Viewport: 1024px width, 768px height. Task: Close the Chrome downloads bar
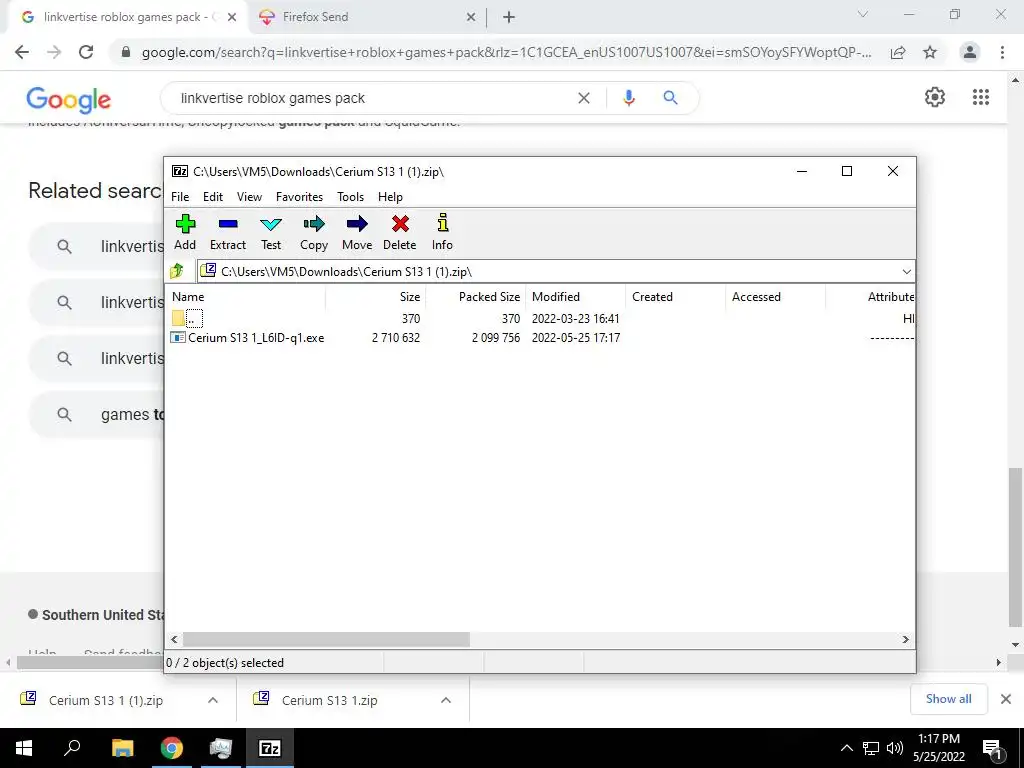point(1006,699)
